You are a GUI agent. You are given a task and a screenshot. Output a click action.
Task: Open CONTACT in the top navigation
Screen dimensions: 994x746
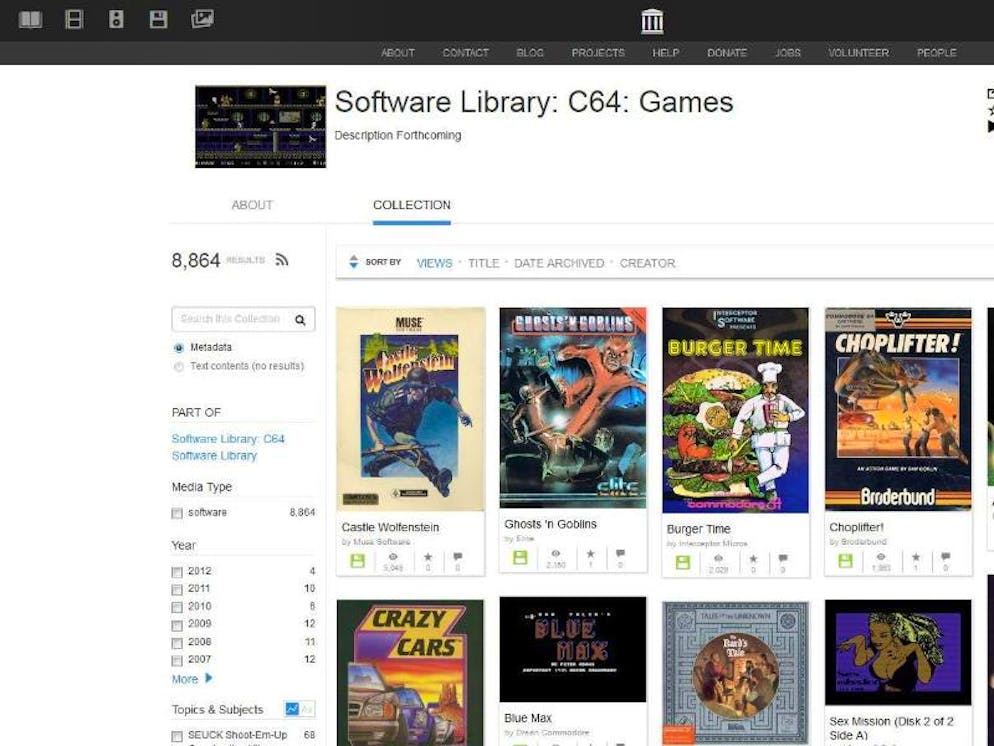465,53
